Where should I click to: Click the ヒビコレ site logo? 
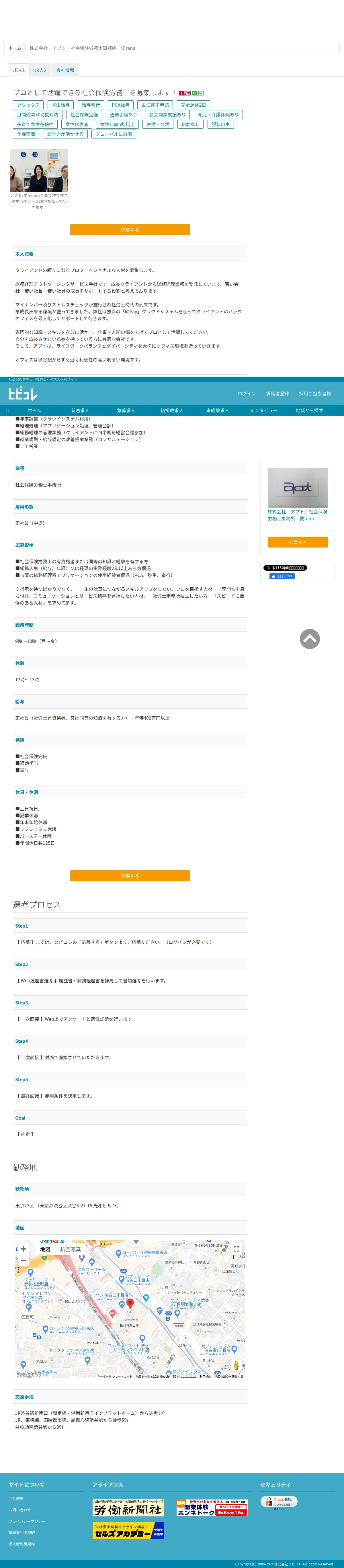click(23, 393)
